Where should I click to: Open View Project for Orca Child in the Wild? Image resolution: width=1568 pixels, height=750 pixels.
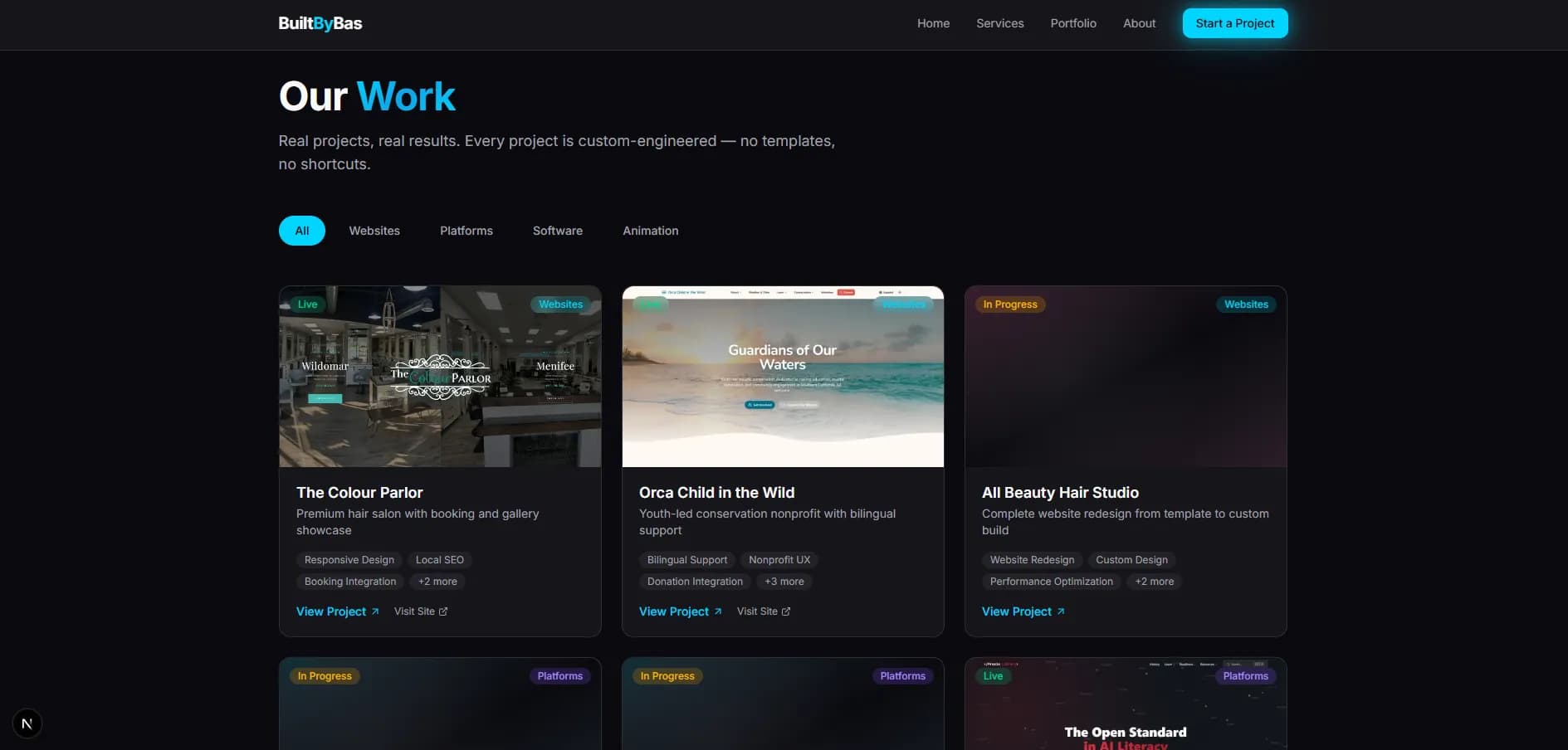[x=680, y=611]
